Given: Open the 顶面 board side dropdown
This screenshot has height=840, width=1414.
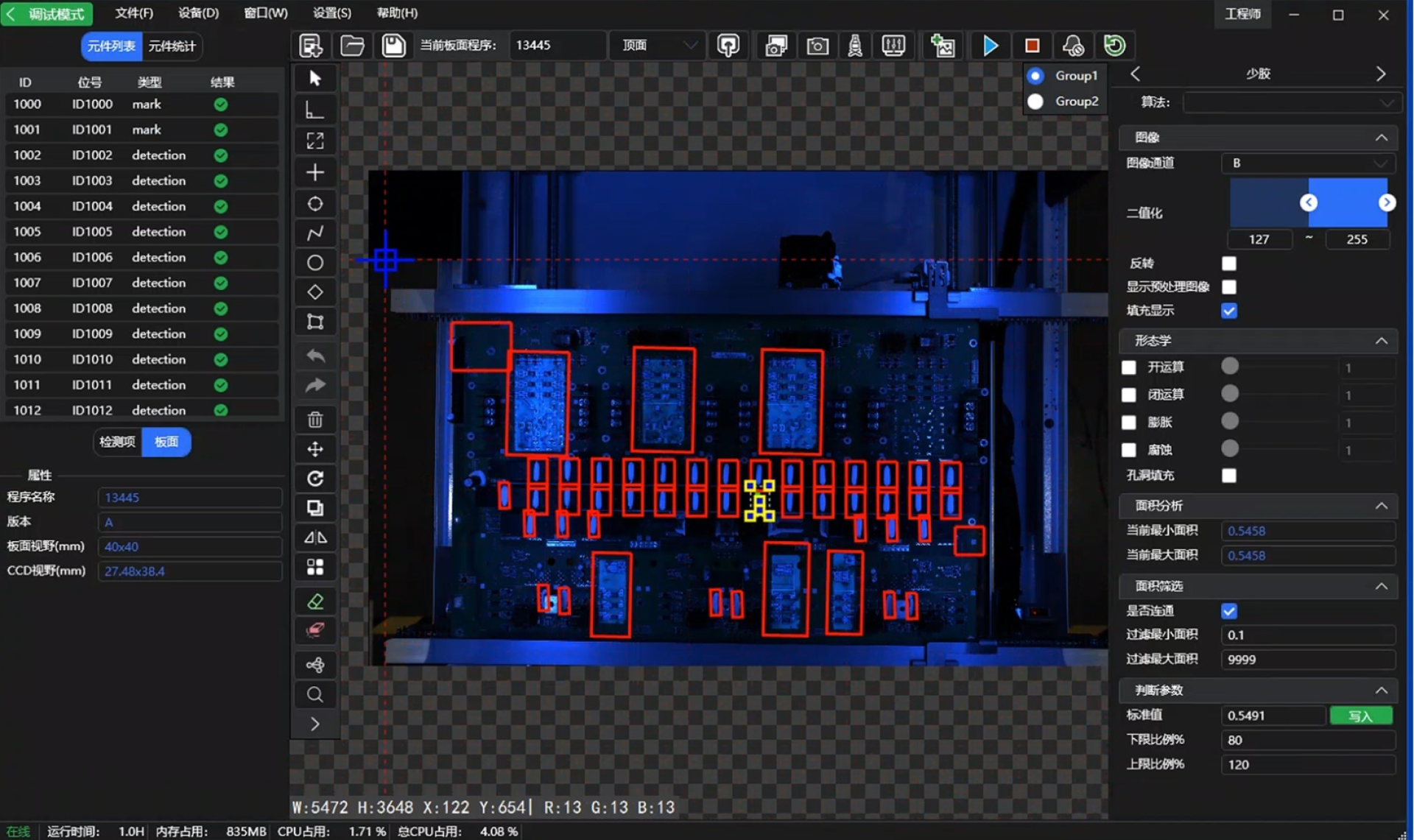Looking at the screenshot, I should point(658,46).
